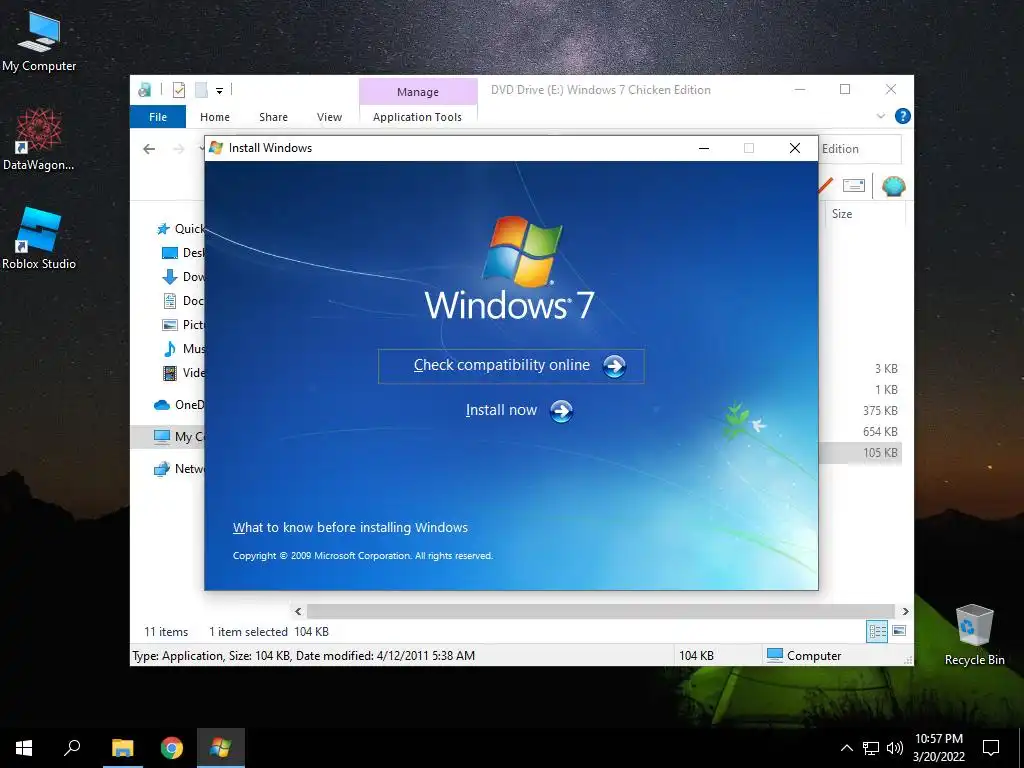Launch Google Chrome from the taskbar
1024x768 pixels.
(172, 748)
